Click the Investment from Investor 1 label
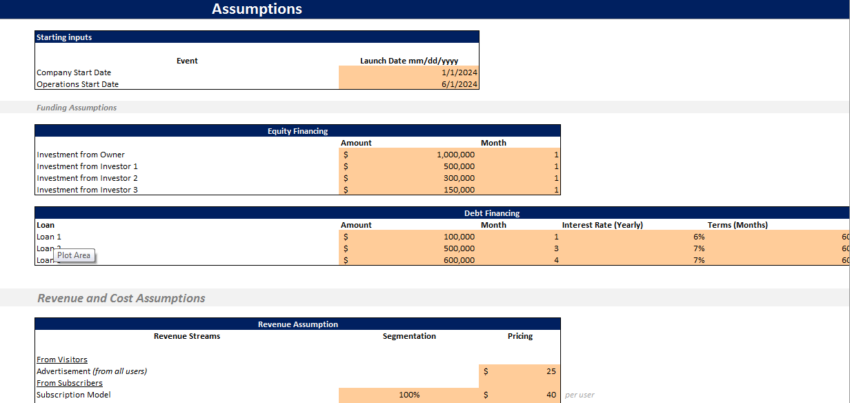850x403 pixels. pyautogui.click(x=87, y=167)
